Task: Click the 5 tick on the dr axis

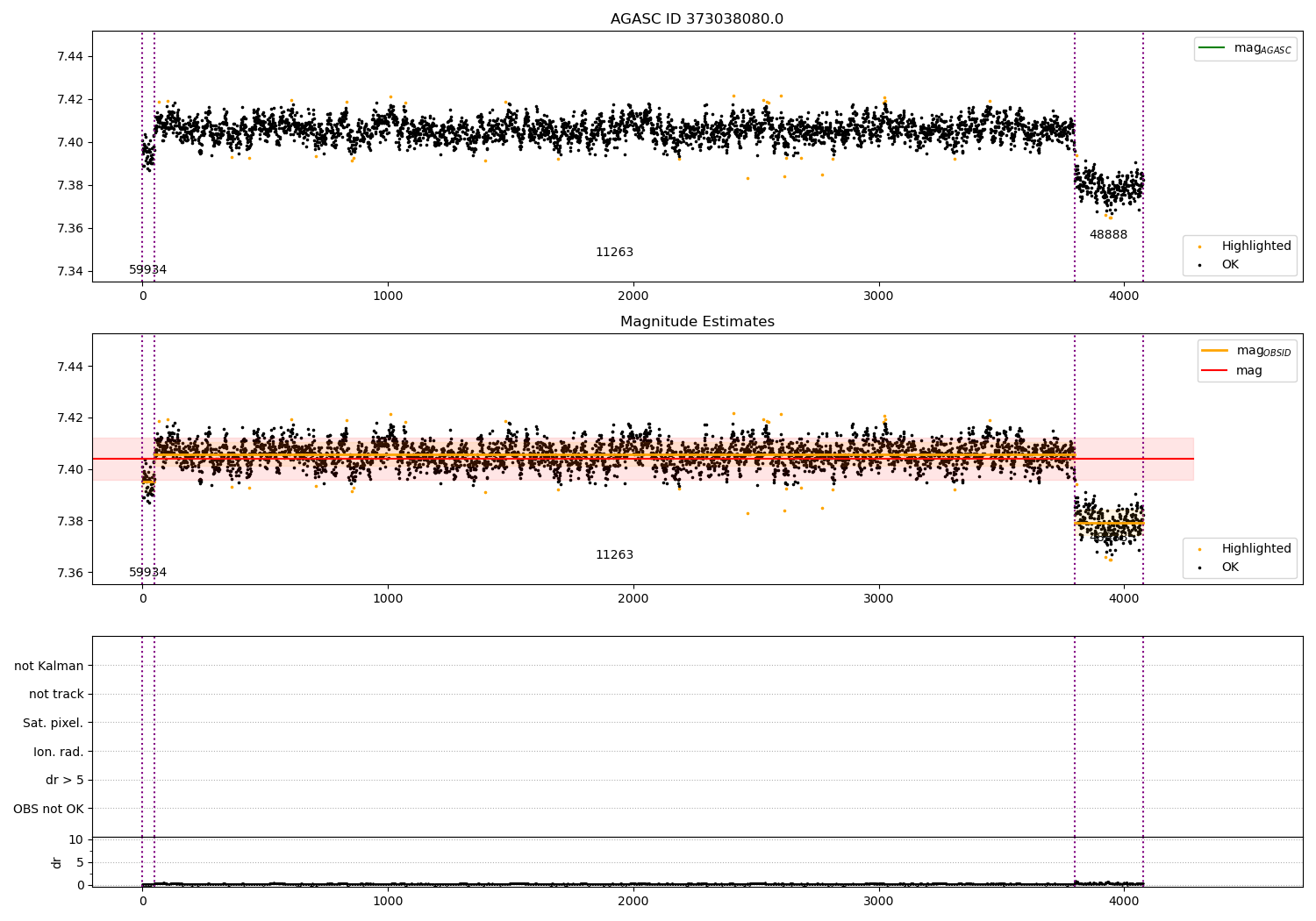Action: (x=80, y=863)
